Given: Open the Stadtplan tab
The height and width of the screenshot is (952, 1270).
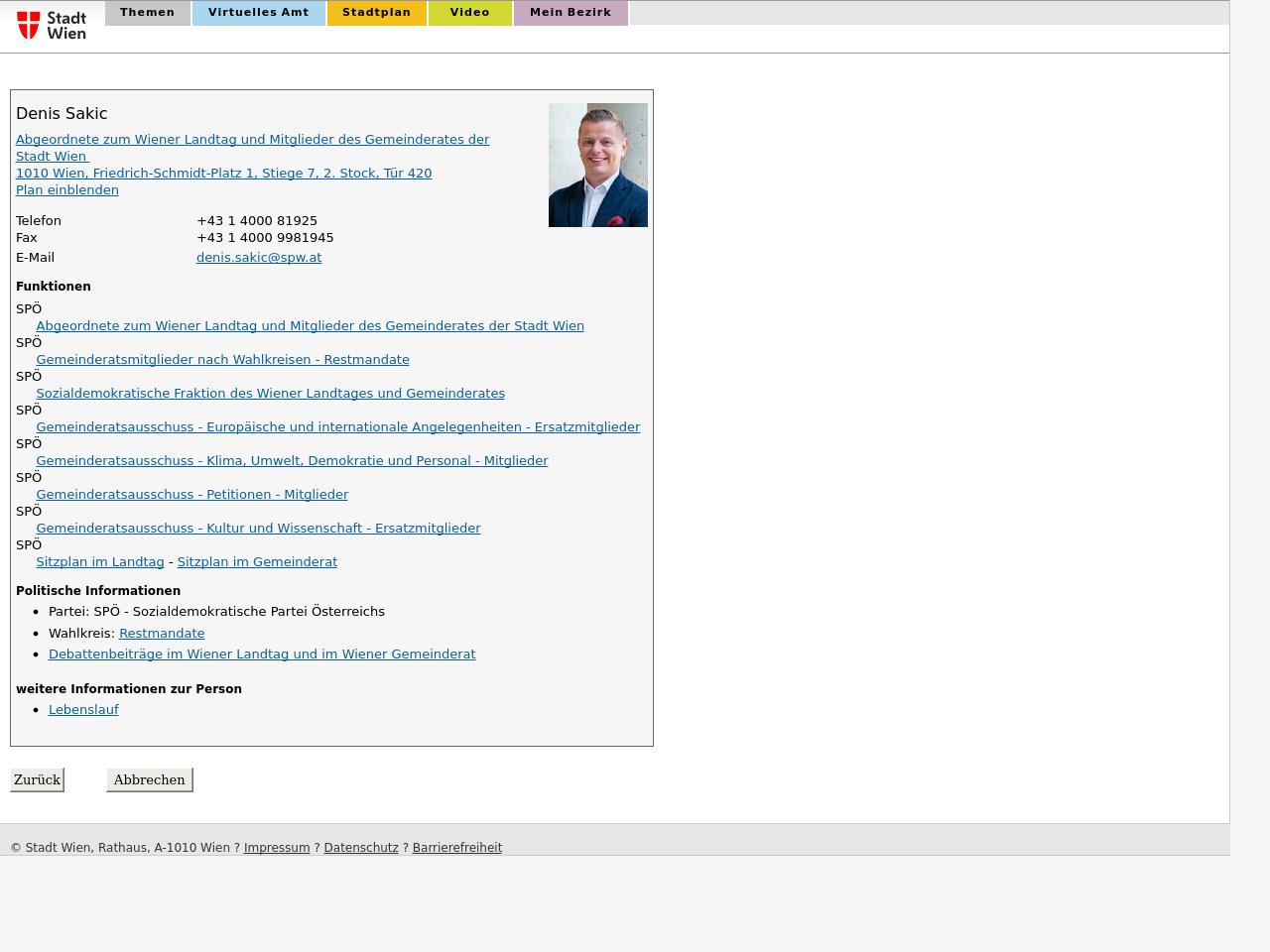Looking at the screenshot, I should click(x=376, y=13).
